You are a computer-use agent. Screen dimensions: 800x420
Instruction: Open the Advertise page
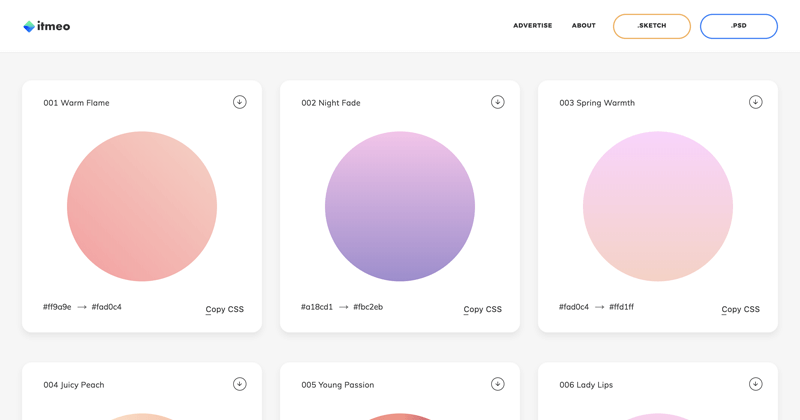532,26
